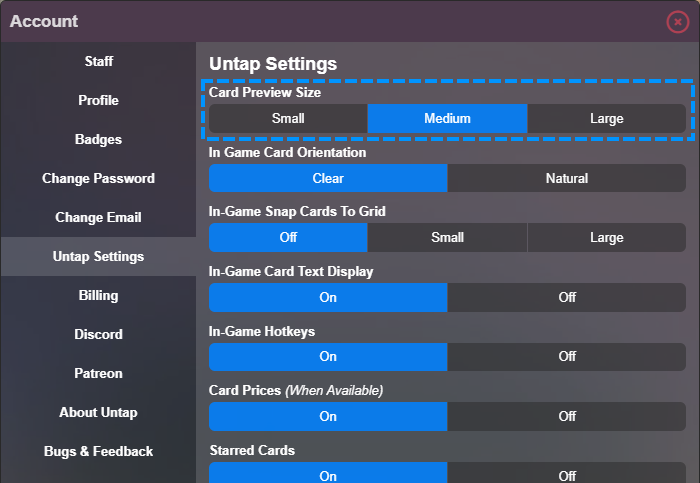The height and width of the screenshot is (483, 700).
Task: Open Bugs & Feedback in the sidebar
Action: pos(98,451)
